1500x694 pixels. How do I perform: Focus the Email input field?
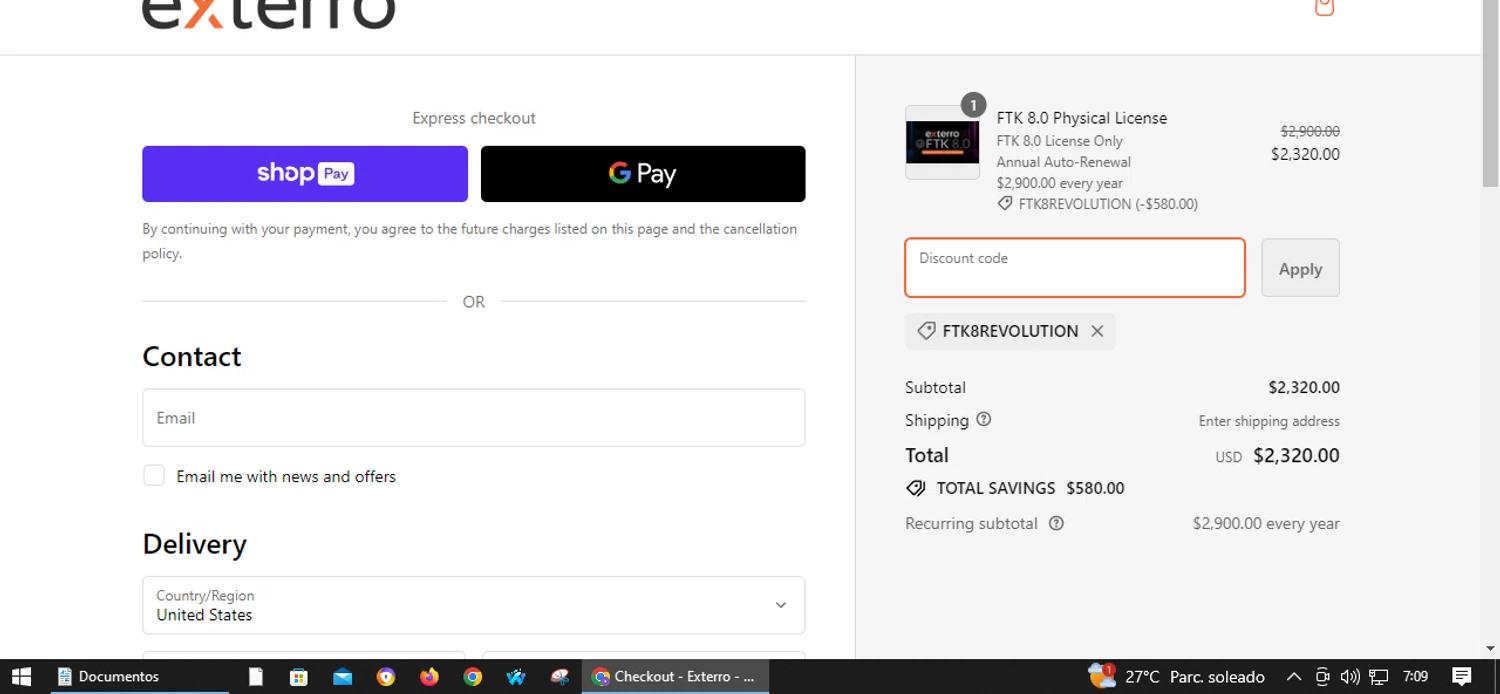[474, 418]
